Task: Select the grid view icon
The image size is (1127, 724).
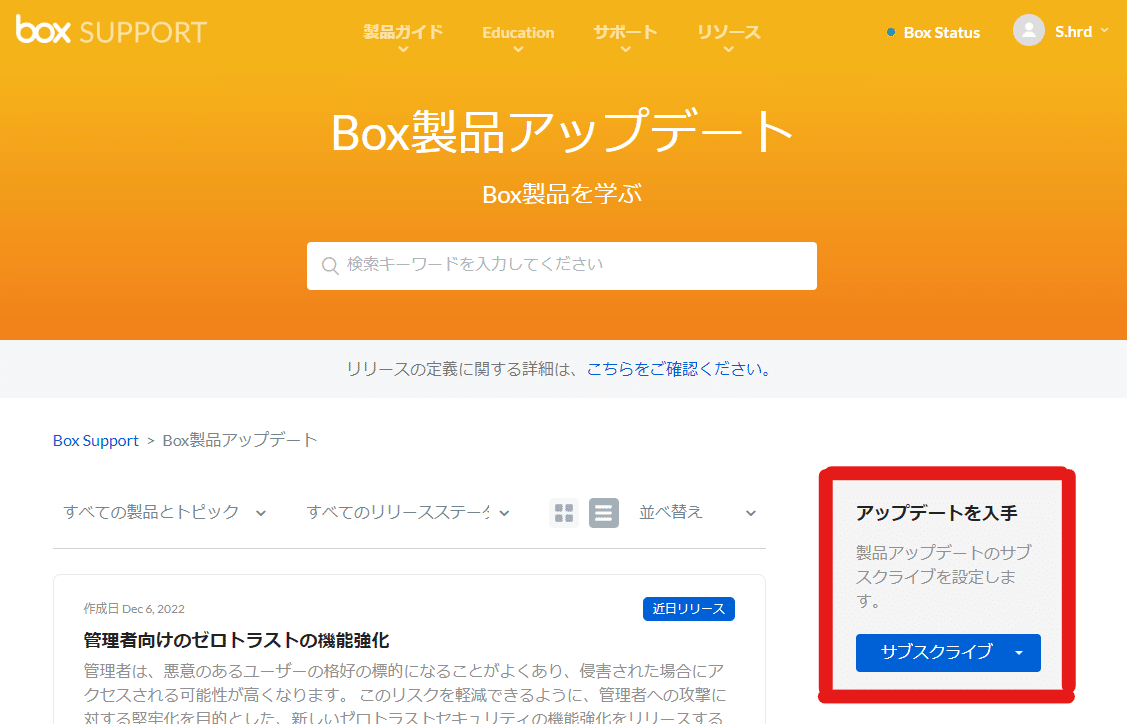Action: coord(564,512)
